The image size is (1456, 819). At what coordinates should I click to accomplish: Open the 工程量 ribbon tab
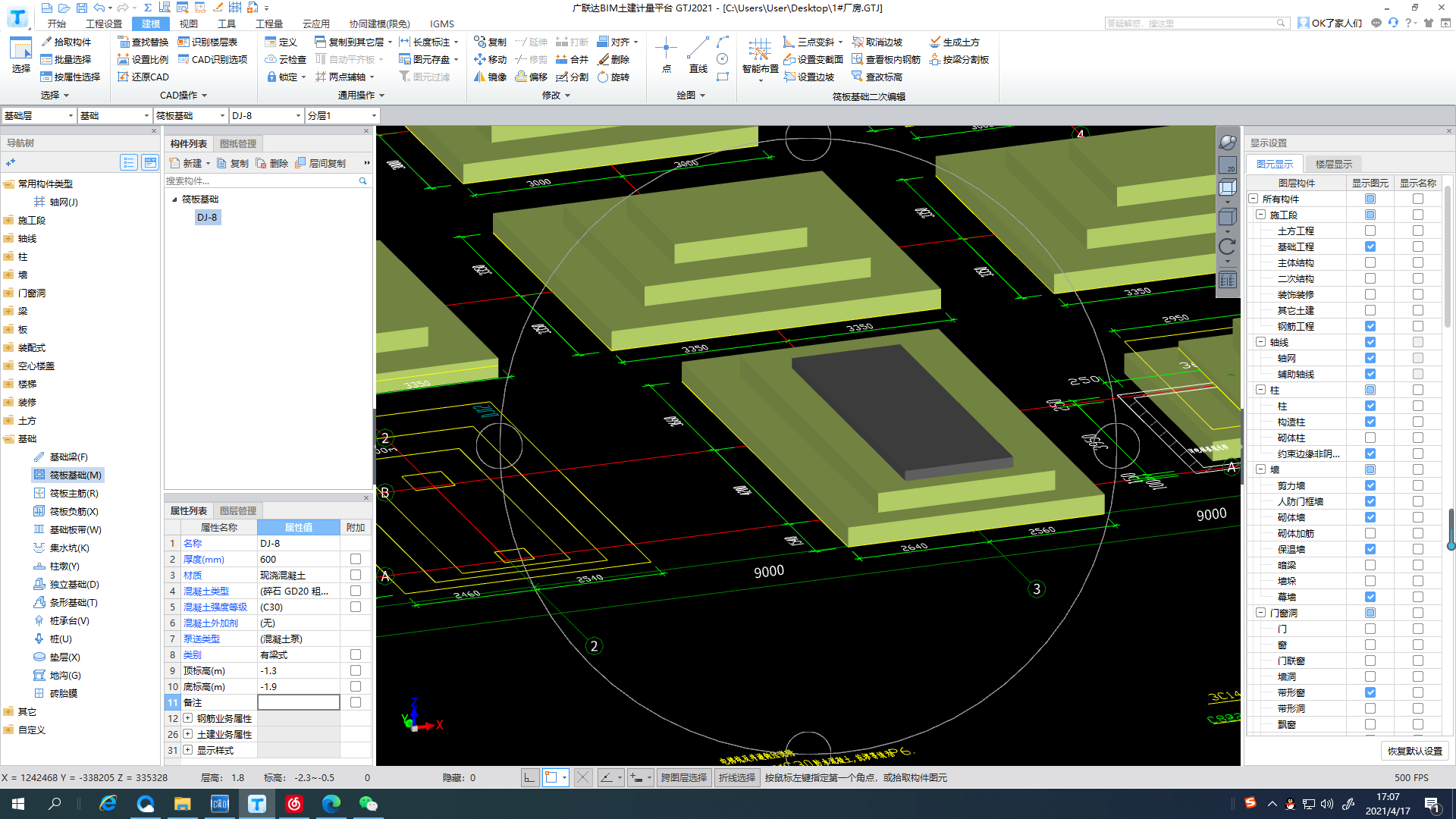tap(269, 24)
